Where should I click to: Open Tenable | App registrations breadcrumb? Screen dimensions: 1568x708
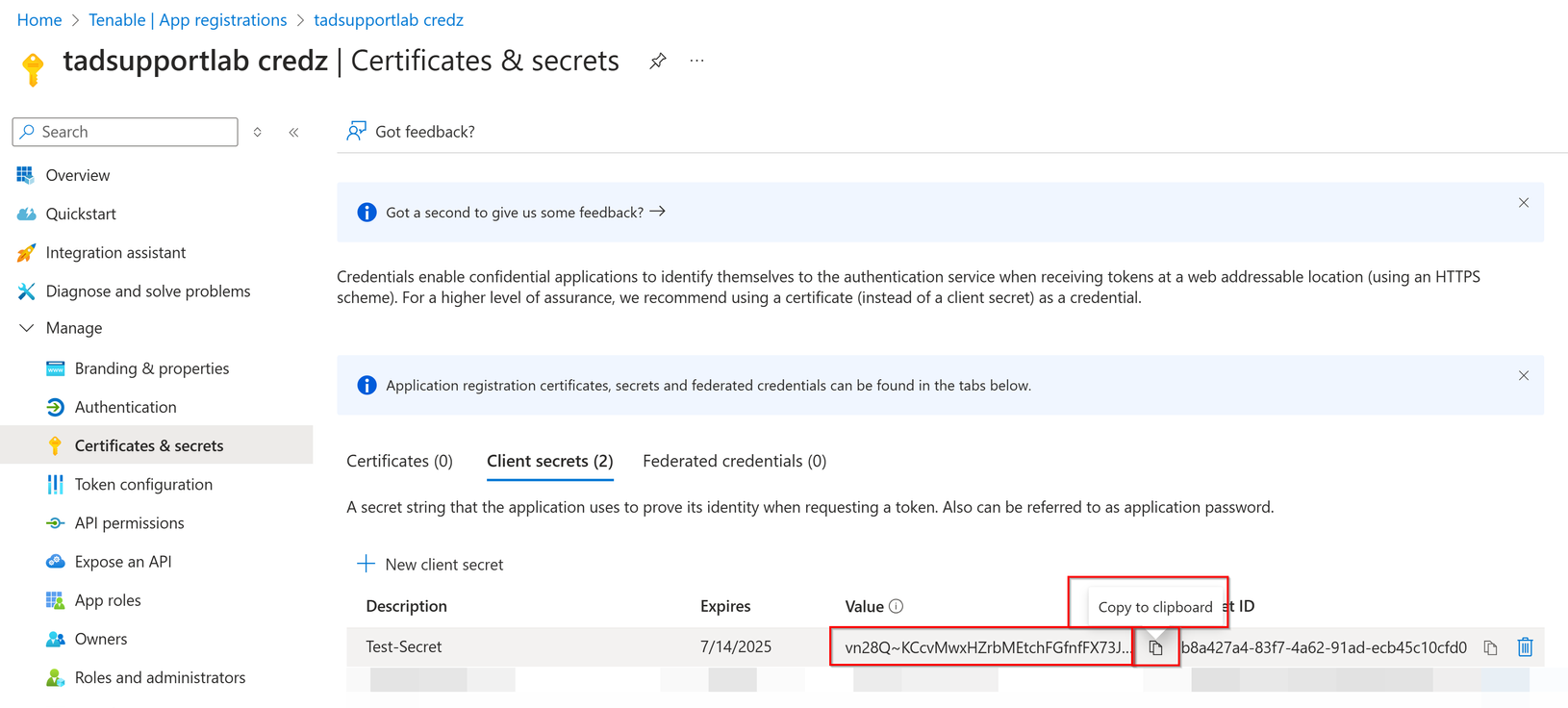tap(188, 19)
